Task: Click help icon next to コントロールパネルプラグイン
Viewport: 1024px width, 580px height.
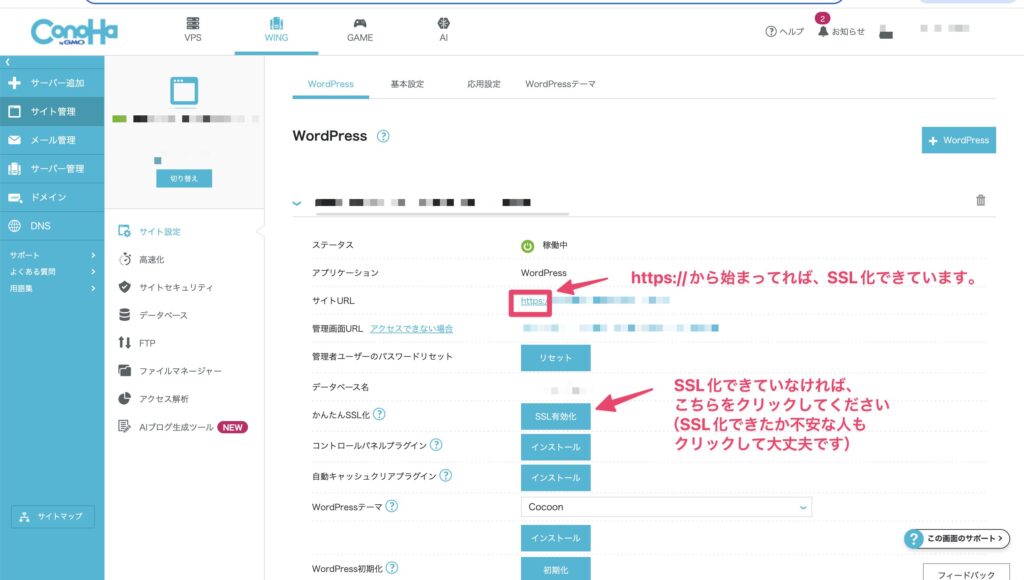Action: click(436, 445)
